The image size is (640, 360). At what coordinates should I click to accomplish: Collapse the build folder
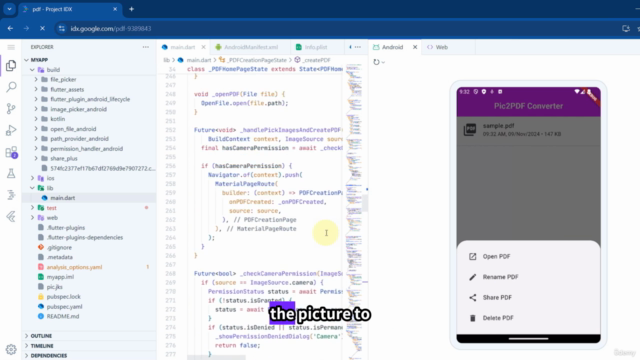pyautogui.click(x=32, y=70)
